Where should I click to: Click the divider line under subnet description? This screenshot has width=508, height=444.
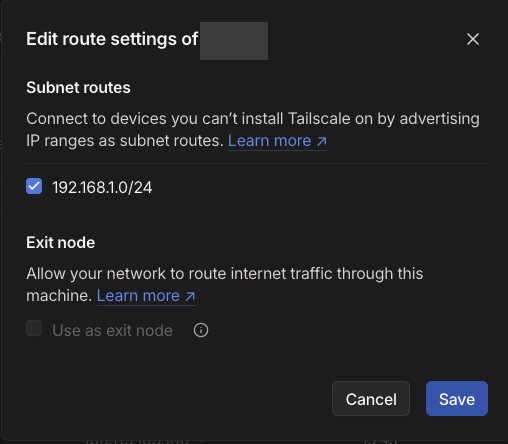point(257,163)
